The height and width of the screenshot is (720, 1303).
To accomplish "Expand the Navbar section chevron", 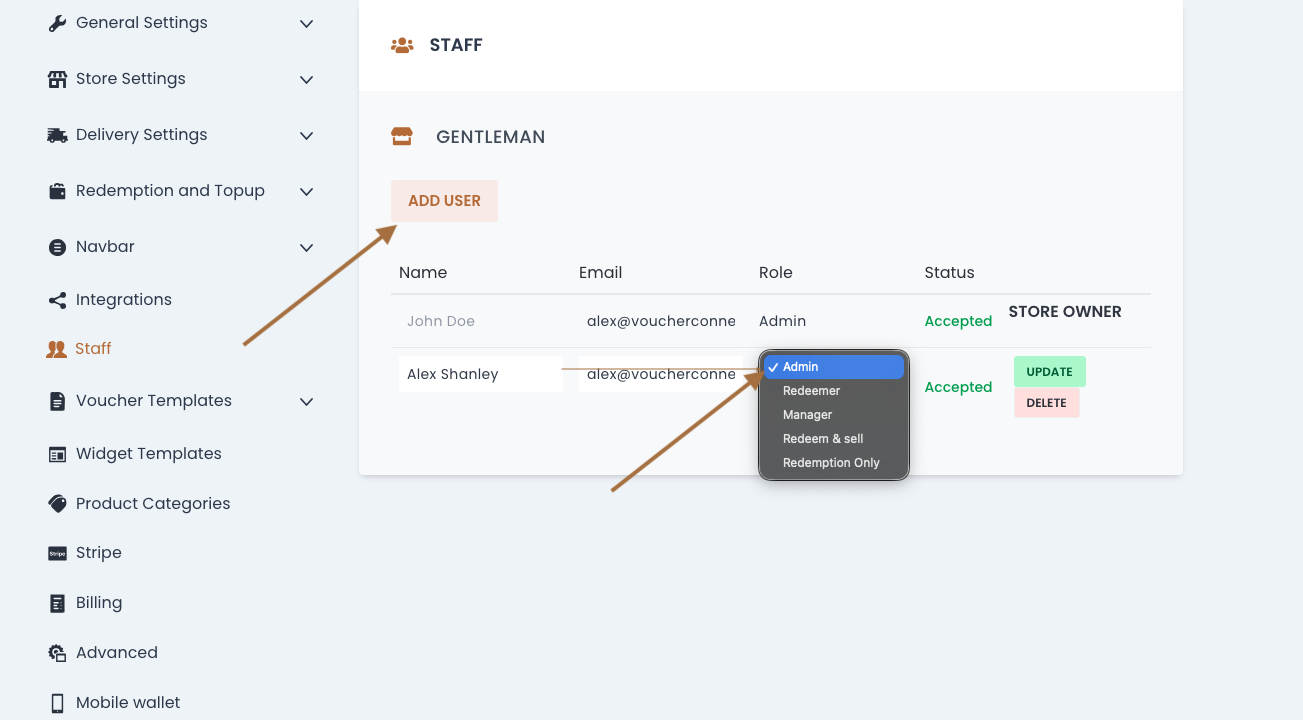I will tap(307, 247).
